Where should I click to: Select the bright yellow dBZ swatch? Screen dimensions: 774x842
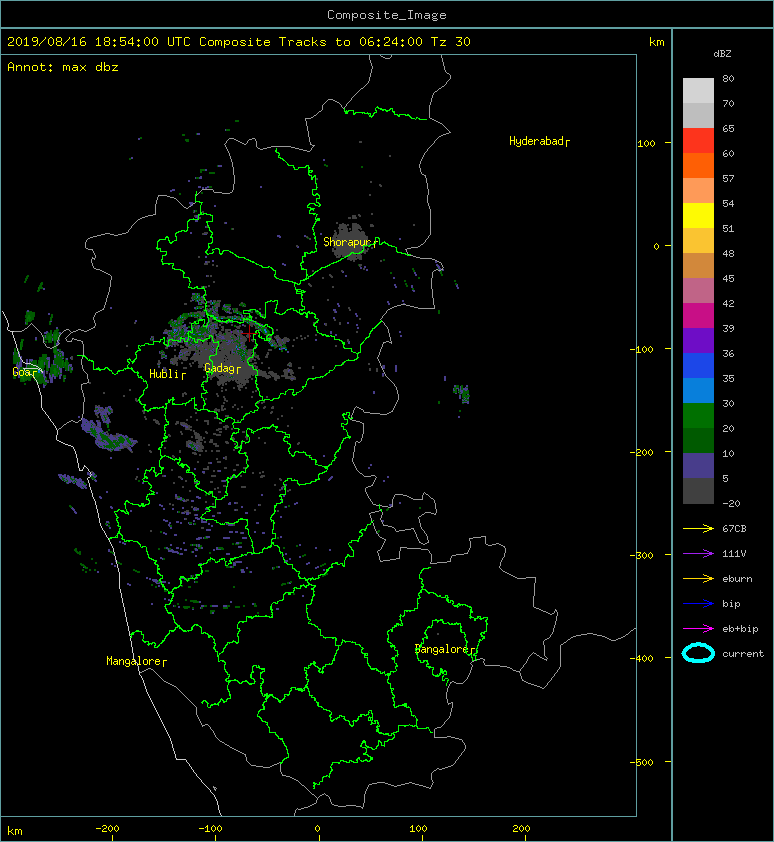[698, 216]
